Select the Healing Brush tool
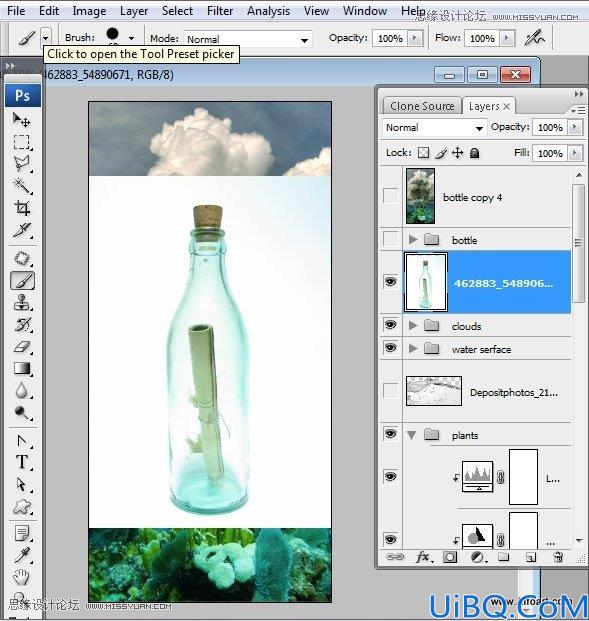This screenshot has width=589, height=621. 22,259
